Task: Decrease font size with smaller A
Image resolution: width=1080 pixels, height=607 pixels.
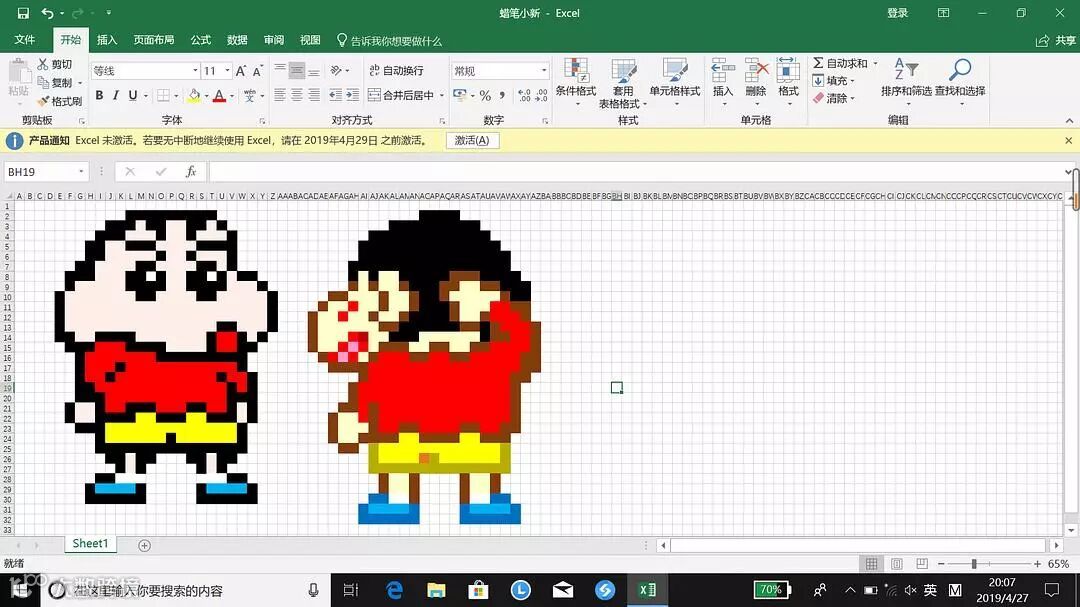Action: click(258, 71)
